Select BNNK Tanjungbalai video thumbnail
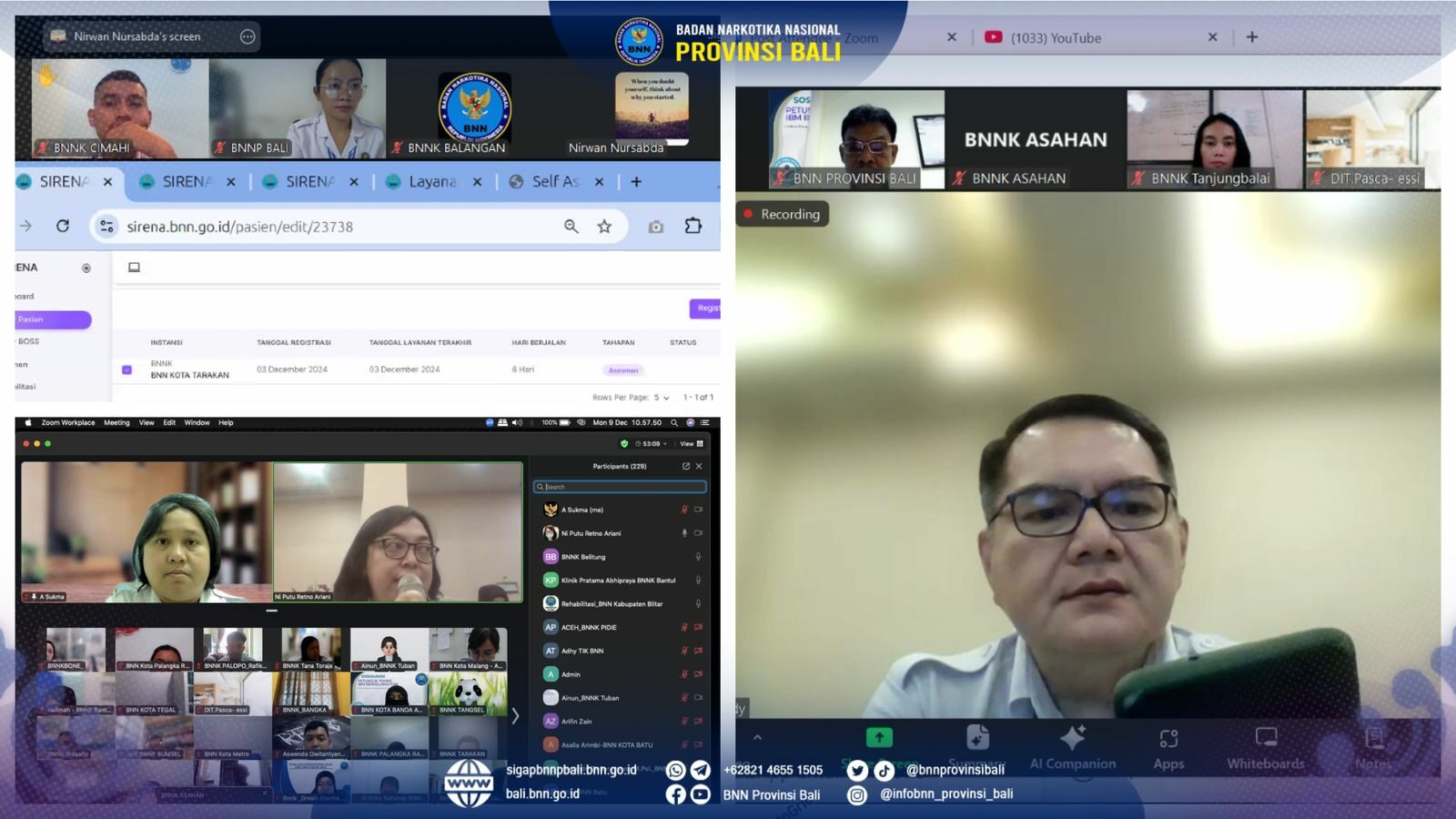The width and height of the screenshot is (1456, 819). pyautogui.click(x=1214, y=138)
